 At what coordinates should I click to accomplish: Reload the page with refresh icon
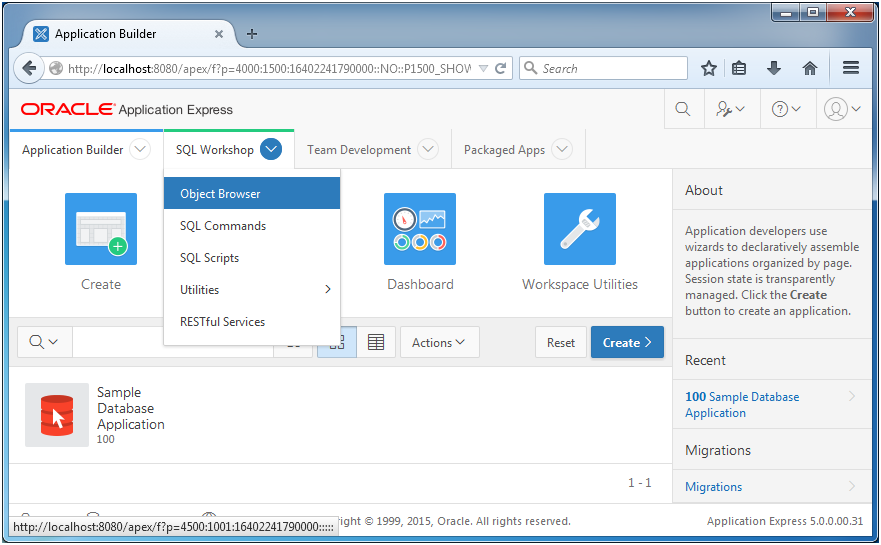pos(501,69)
